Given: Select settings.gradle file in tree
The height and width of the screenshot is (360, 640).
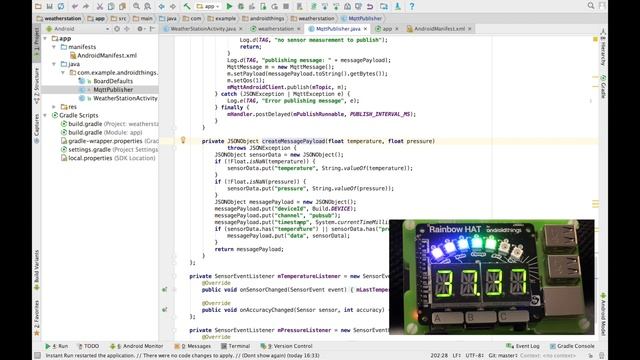Looking at the screenshot, I should 109,150.
